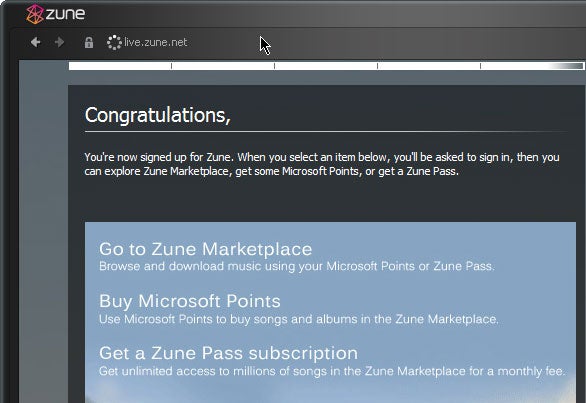Click the Get unlimited access description line
The image size is (586, 403).
pos(332,371)
